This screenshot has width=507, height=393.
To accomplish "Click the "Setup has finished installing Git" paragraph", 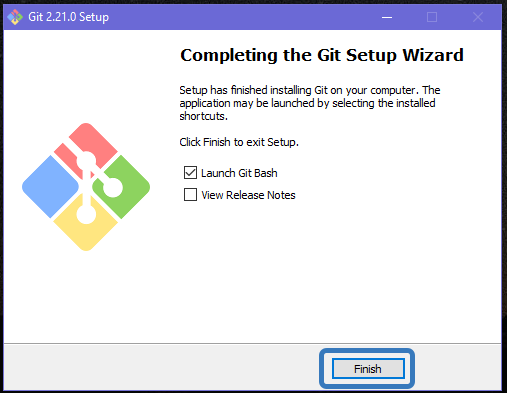I will [x=310, y=103].
